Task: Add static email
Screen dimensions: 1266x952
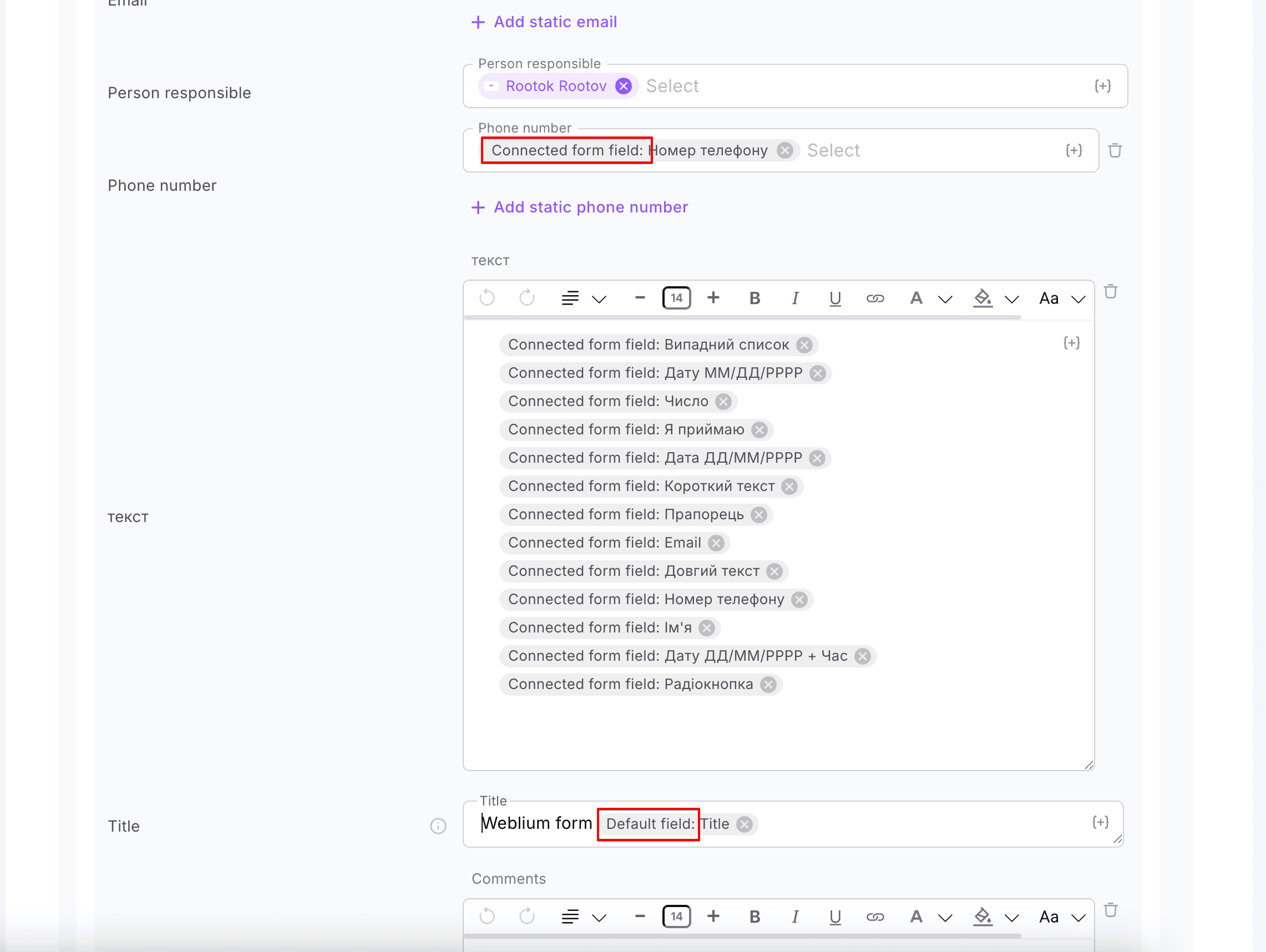Action: pyautogui.click(x=544, y=22)
